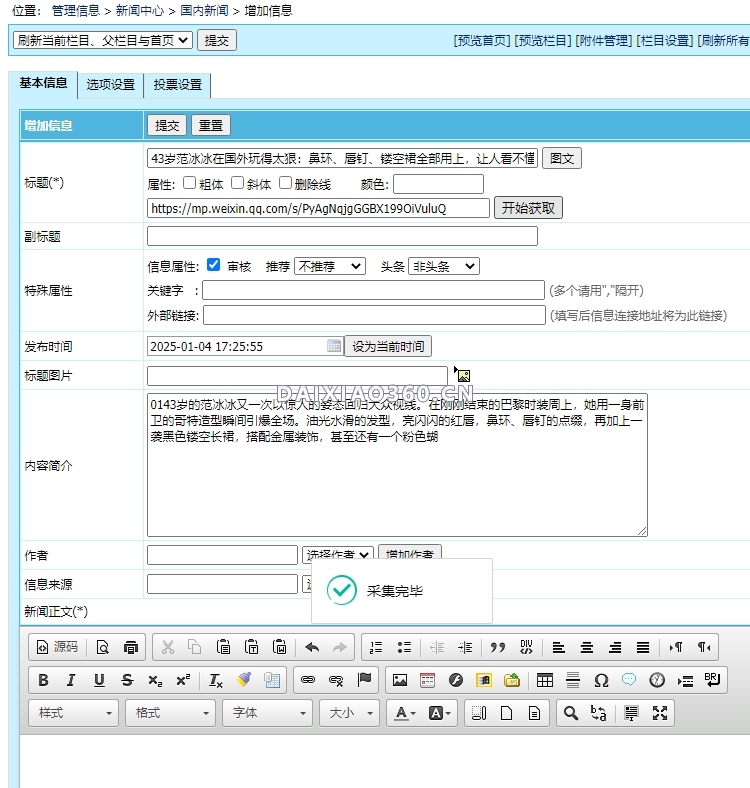The width and height of the screenshot is (750, 788).
Task: Check the 删除线 checkbox
Action: click(285, 183)
